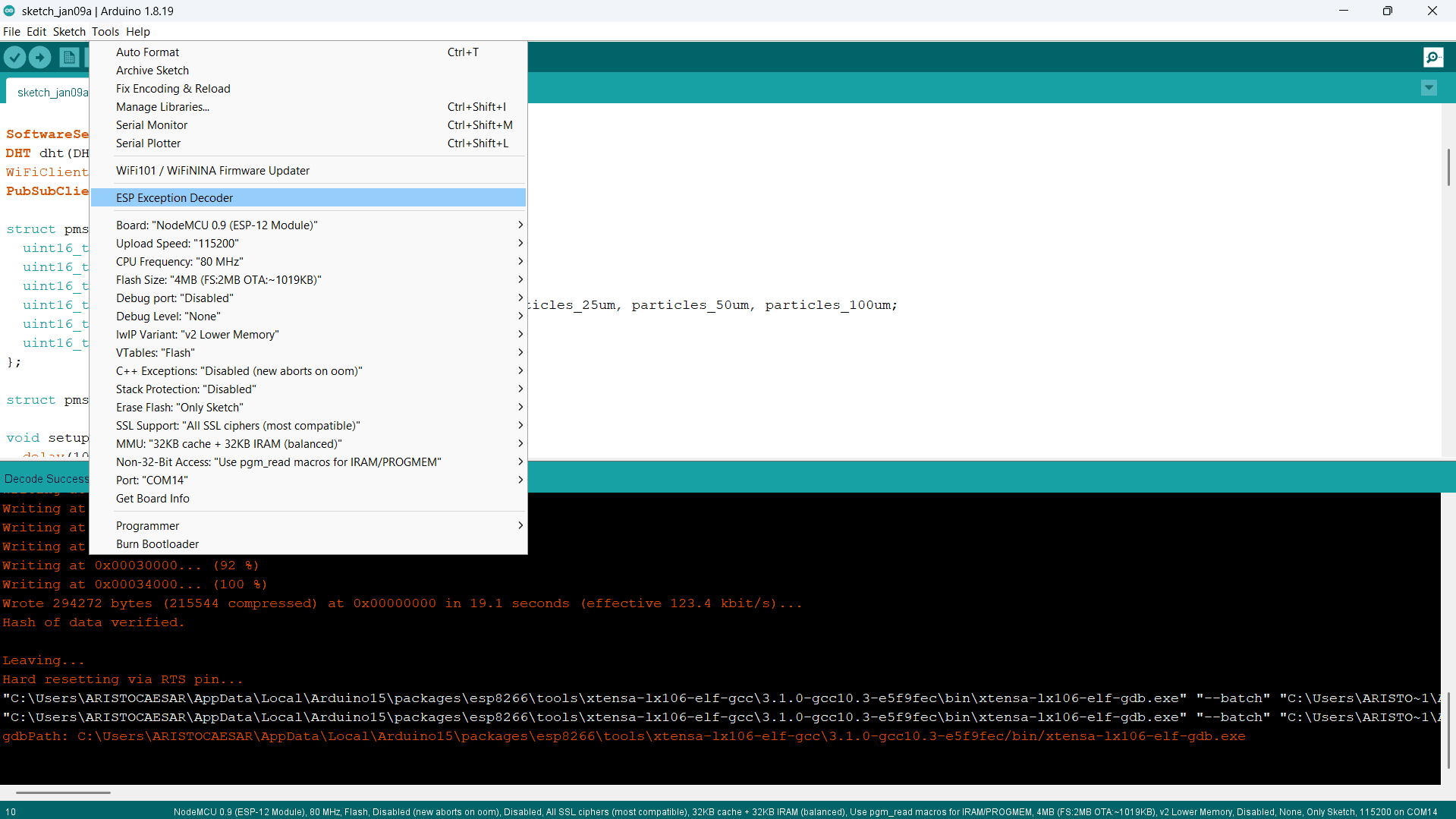
Task: Click the New sketch document icon
Action: (x=69, y=57)
